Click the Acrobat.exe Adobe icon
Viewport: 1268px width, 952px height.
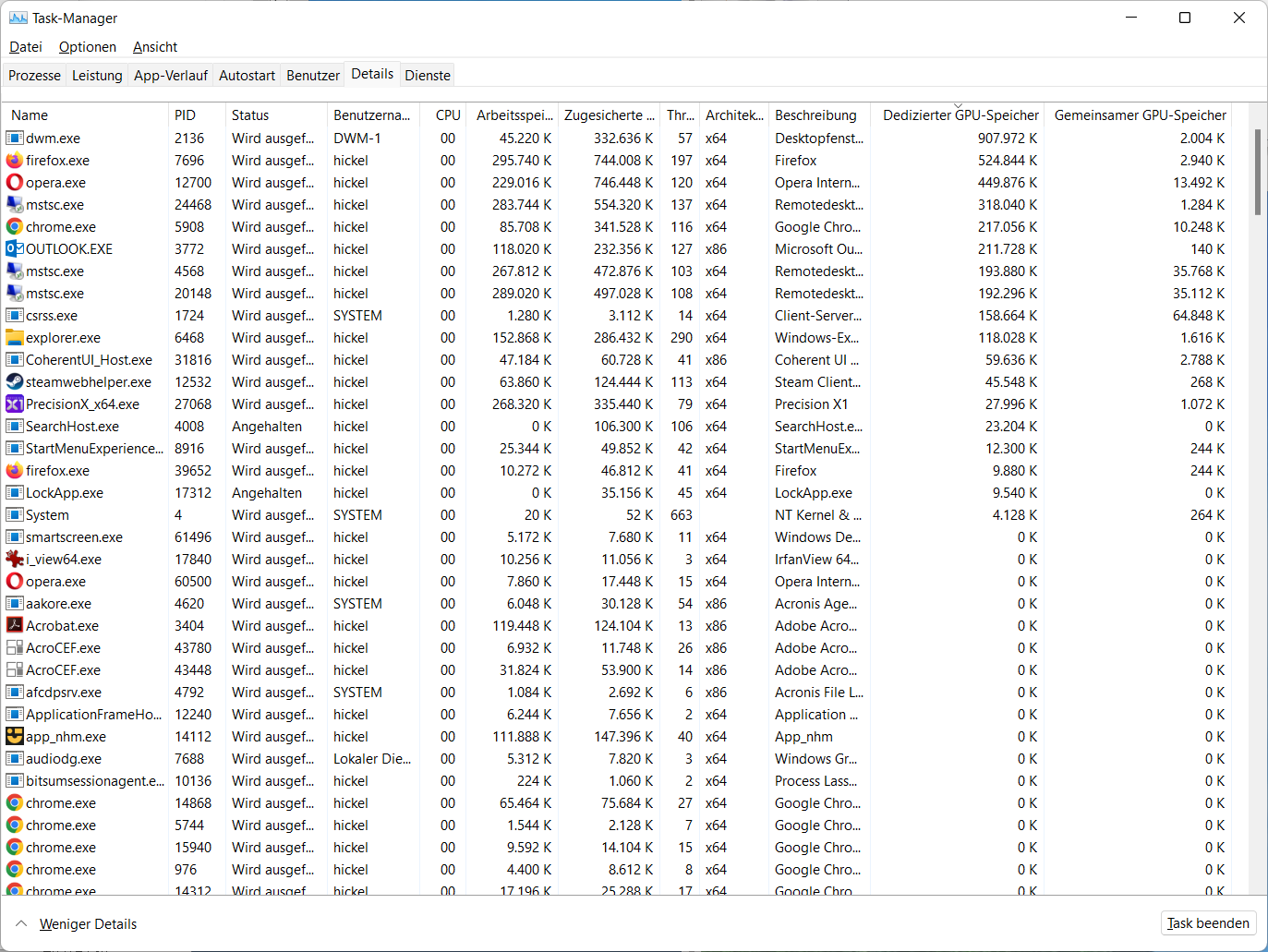point(15,626)
